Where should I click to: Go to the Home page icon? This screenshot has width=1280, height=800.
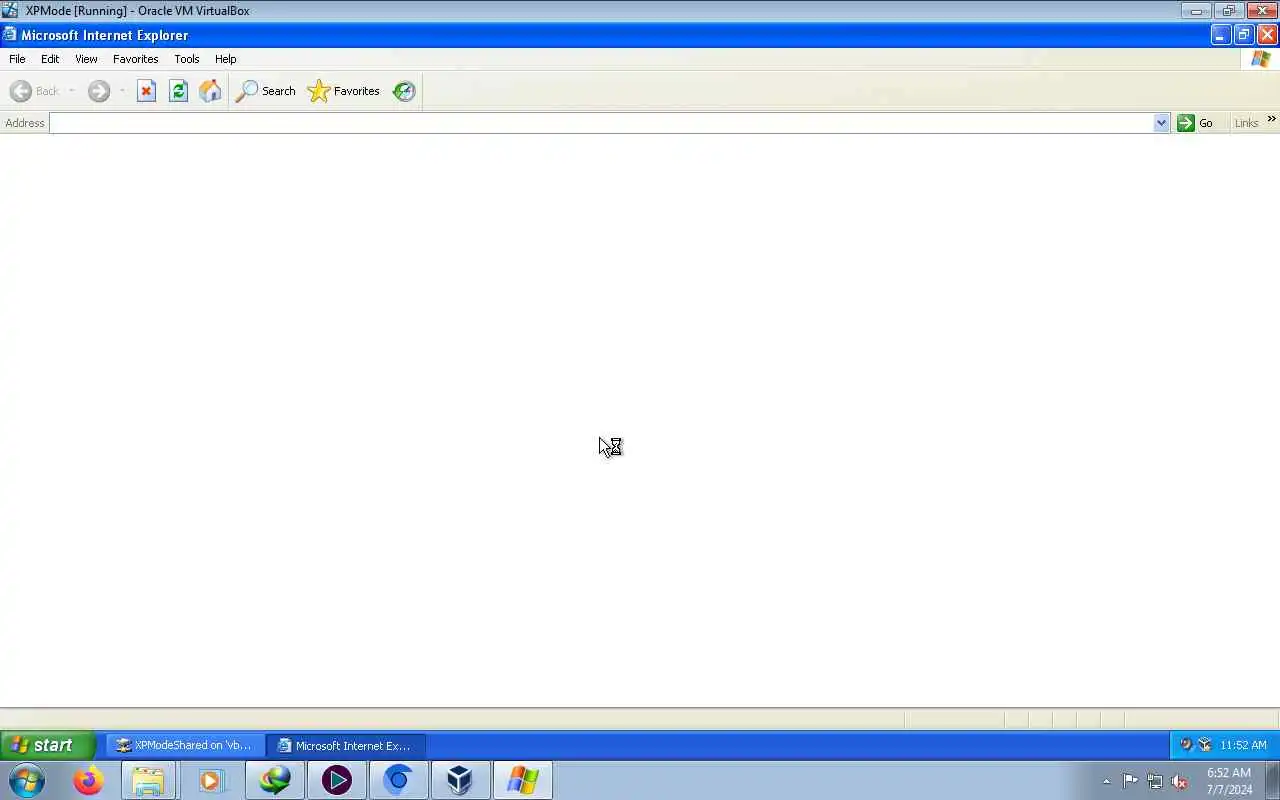(x=210, y=91)
